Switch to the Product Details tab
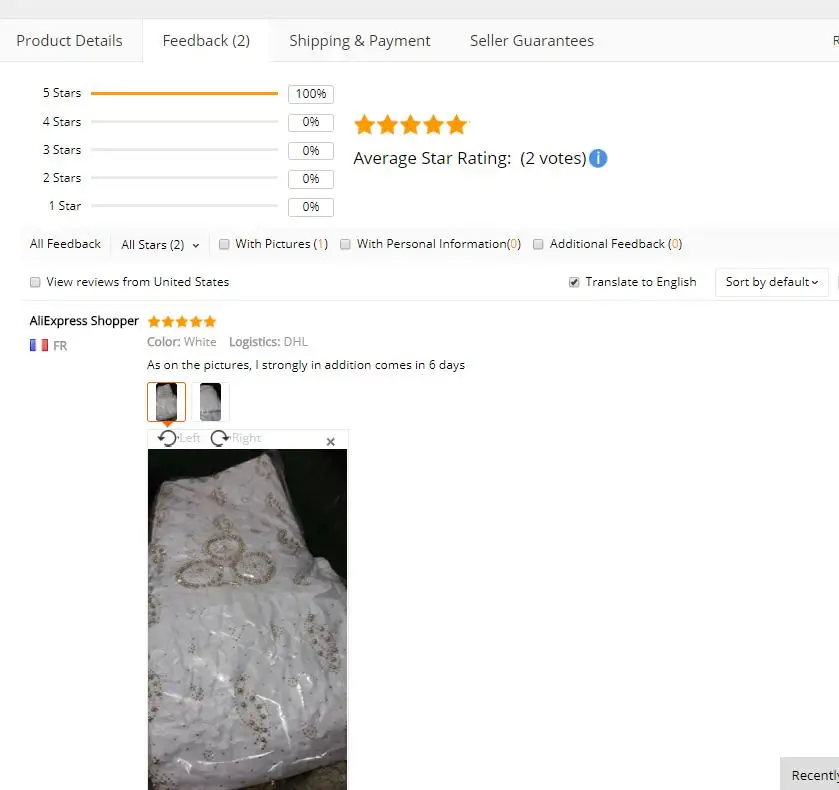The width and height of the screenshot is (839, 790). (x=70, y=41)
